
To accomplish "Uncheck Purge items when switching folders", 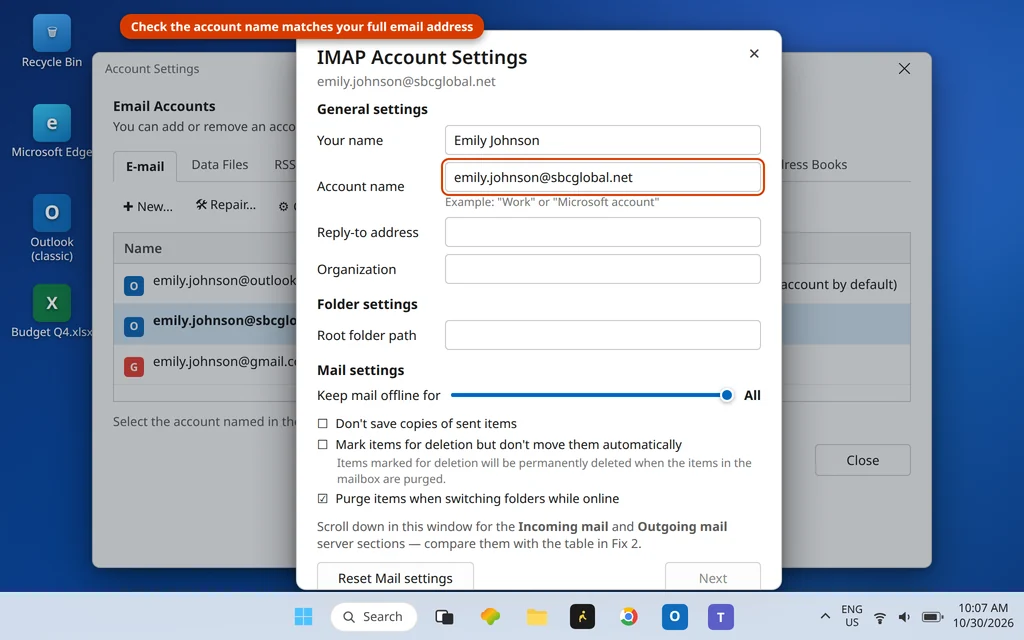I will (x=323, y=498).
